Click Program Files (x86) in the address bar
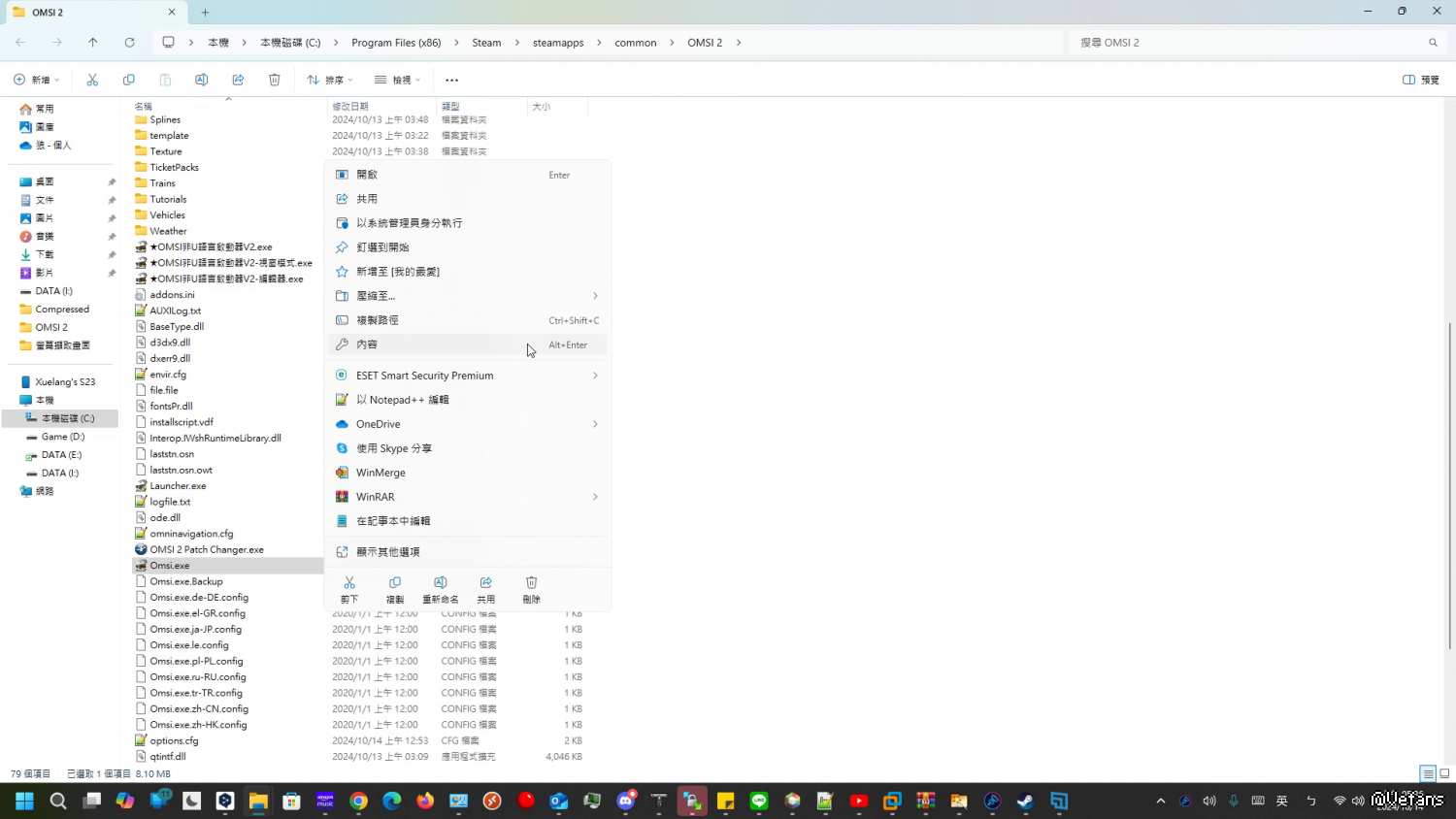This screenshot has width=1456, height=819. pyautogui.click(x=396, y=43)
